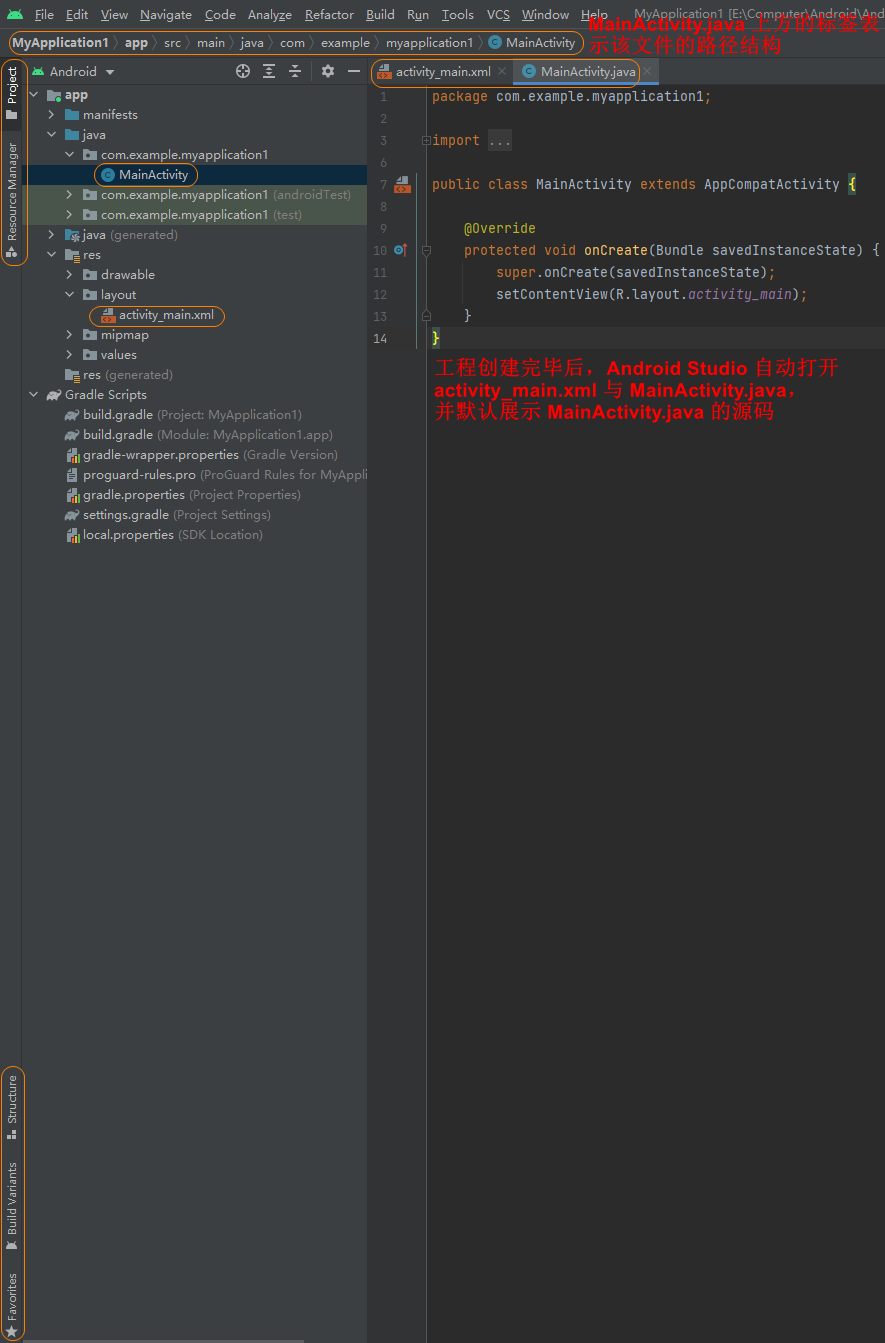Viewport: 885px width, 1343px height.
Task: Select activity_main.xml in the project tree
Action: click(158, 315)
